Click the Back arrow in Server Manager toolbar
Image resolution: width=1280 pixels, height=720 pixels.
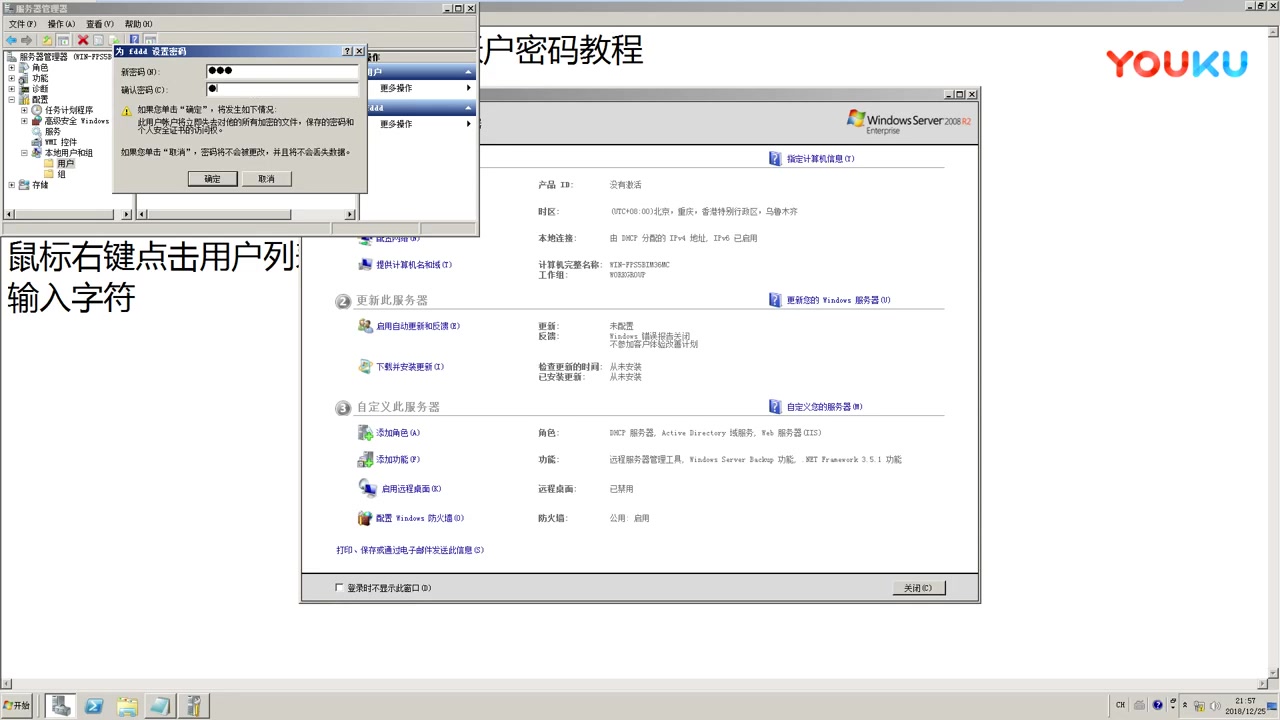point(11,40)
